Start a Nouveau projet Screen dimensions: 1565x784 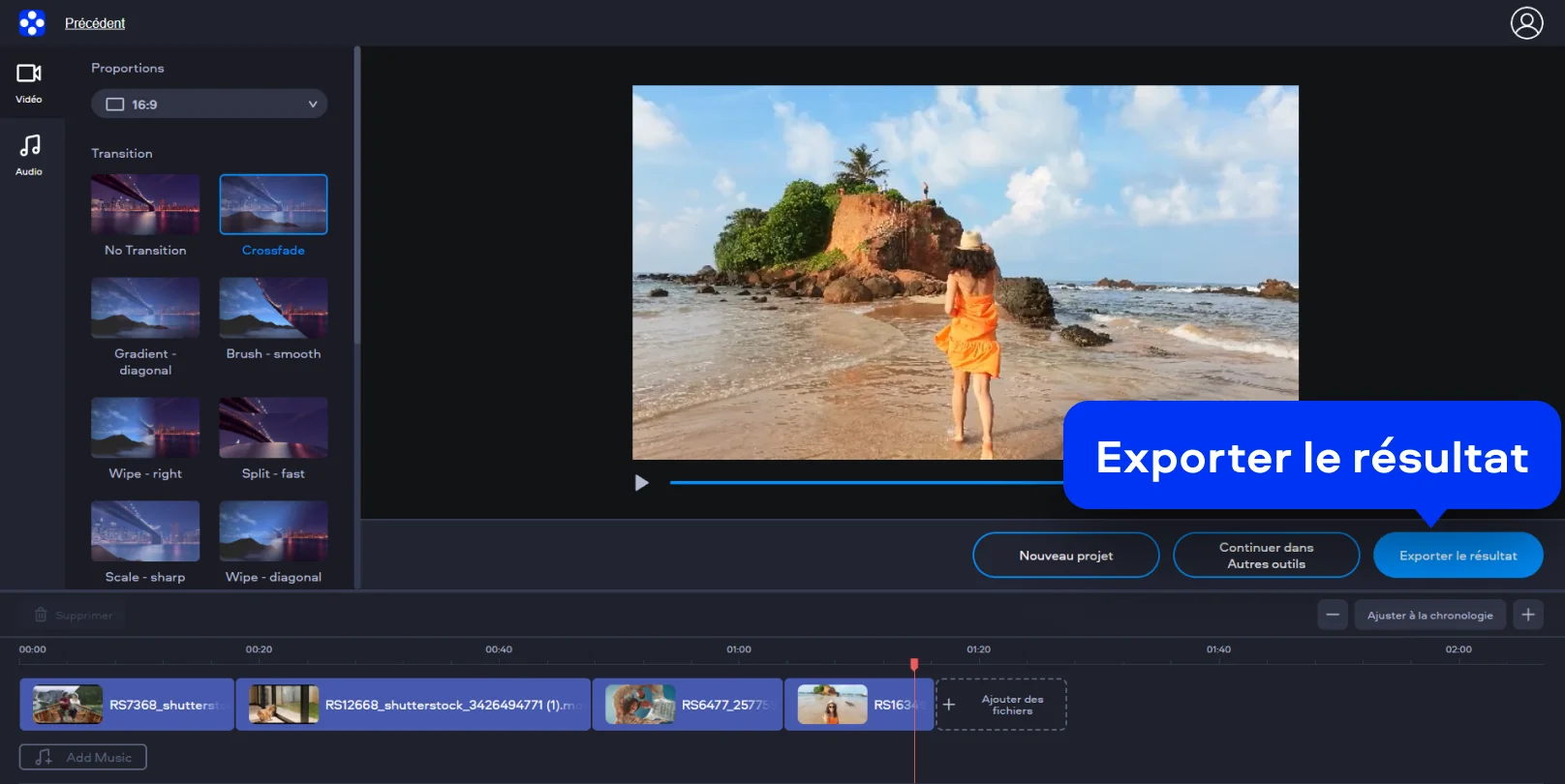pos(1065,556)
